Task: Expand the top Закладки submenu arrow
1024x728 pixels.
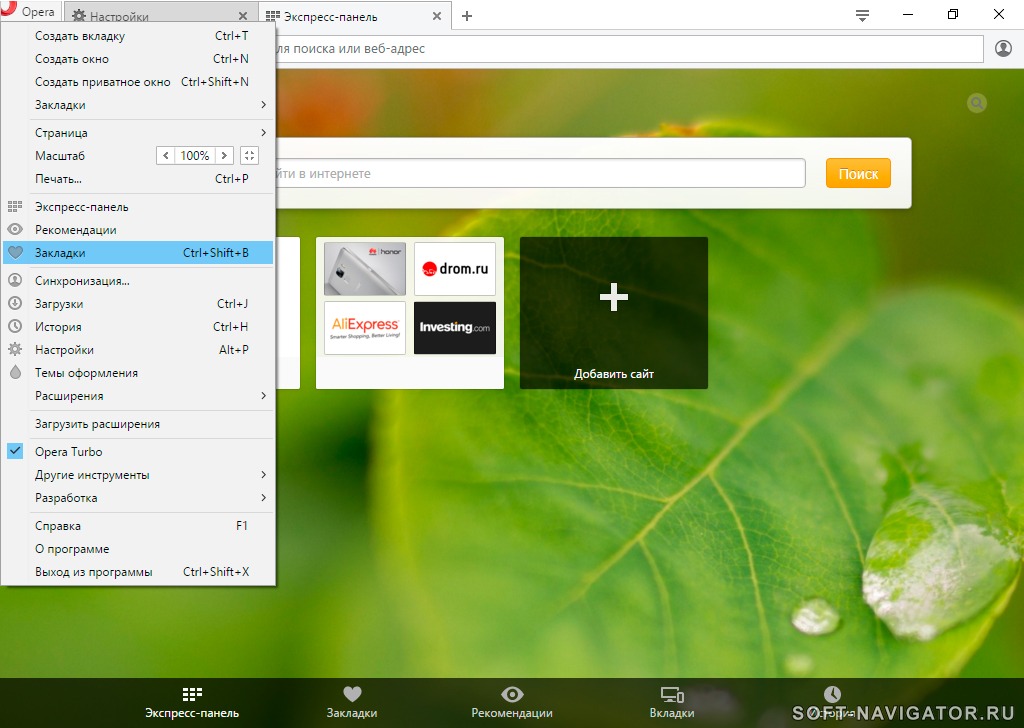Action: coord(263,104)
